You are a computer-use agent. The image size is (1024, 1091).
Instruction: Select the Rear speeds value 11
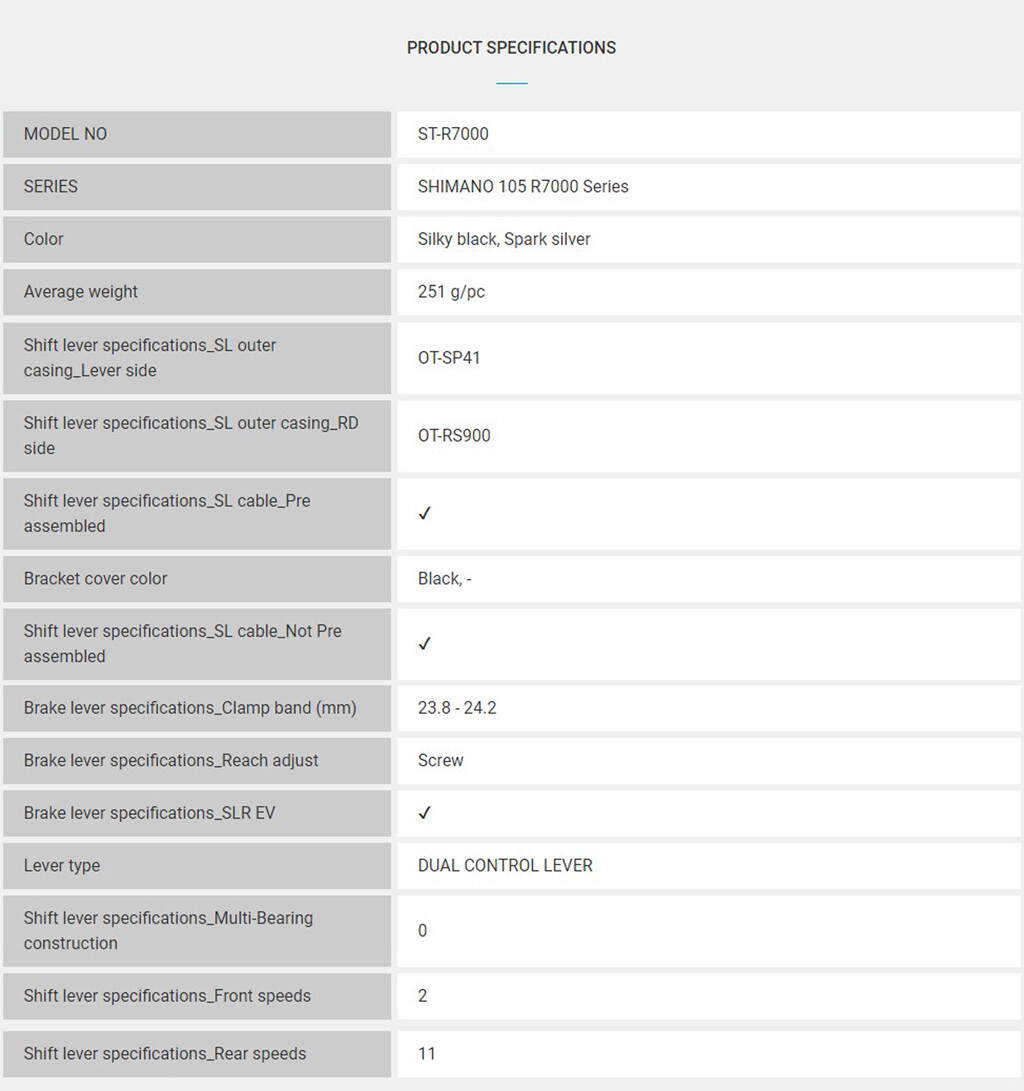(426, 1053)
